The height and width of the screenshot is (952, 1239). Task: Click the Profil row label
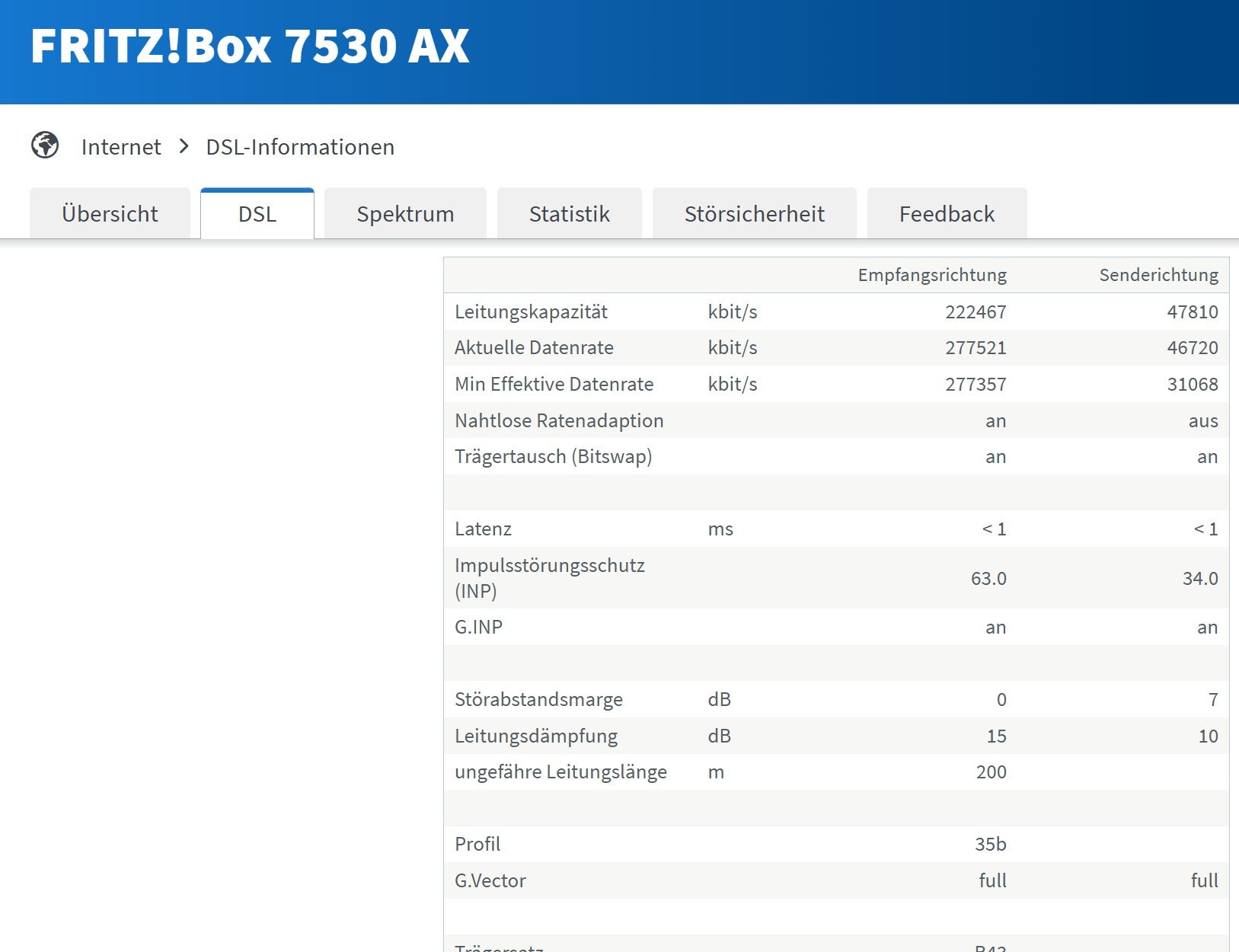point(477,844)
